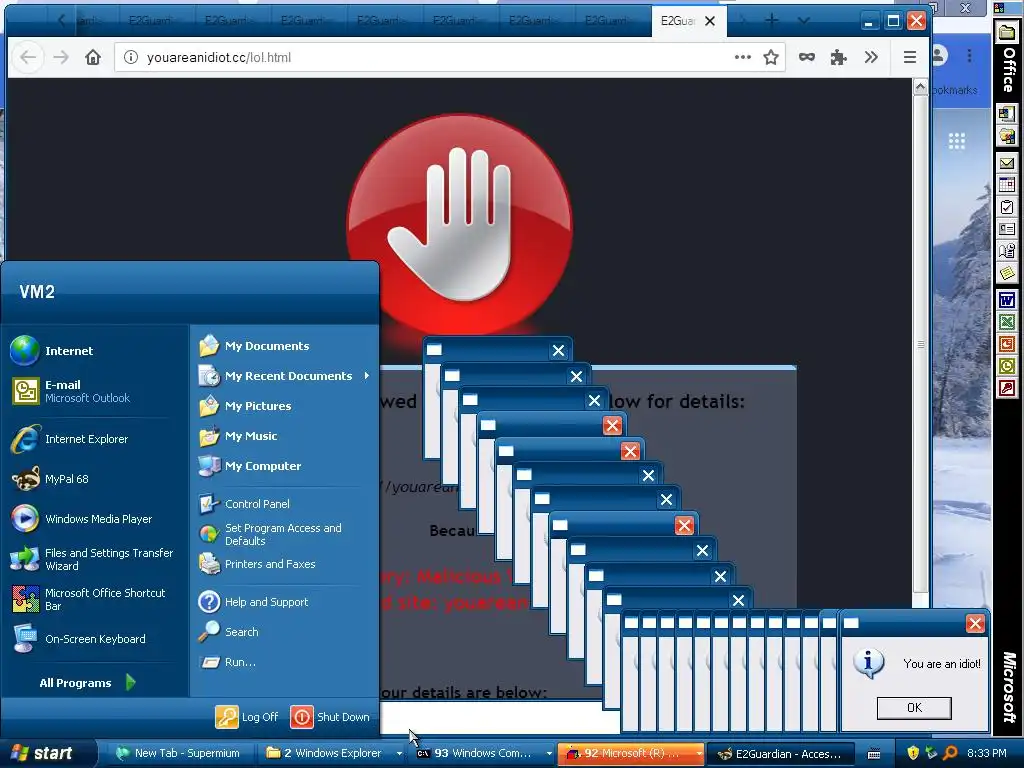This screenshot has width=1024, height=768.
Task: Click the site information icon in address bar
Action: [131, 57]
